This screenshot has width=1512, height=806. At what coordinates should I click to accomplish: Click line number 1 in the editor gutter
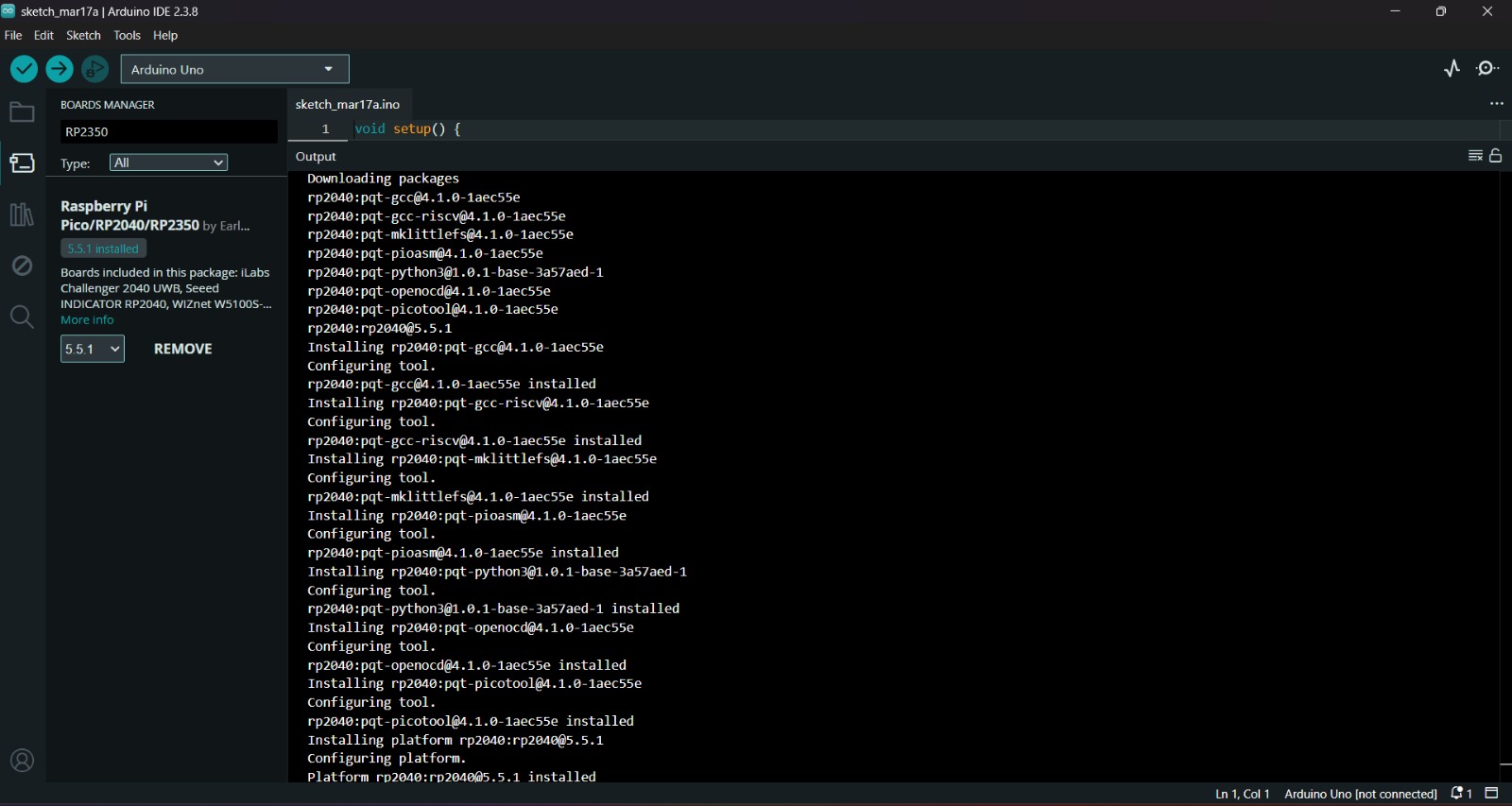[x=325, y=129]
